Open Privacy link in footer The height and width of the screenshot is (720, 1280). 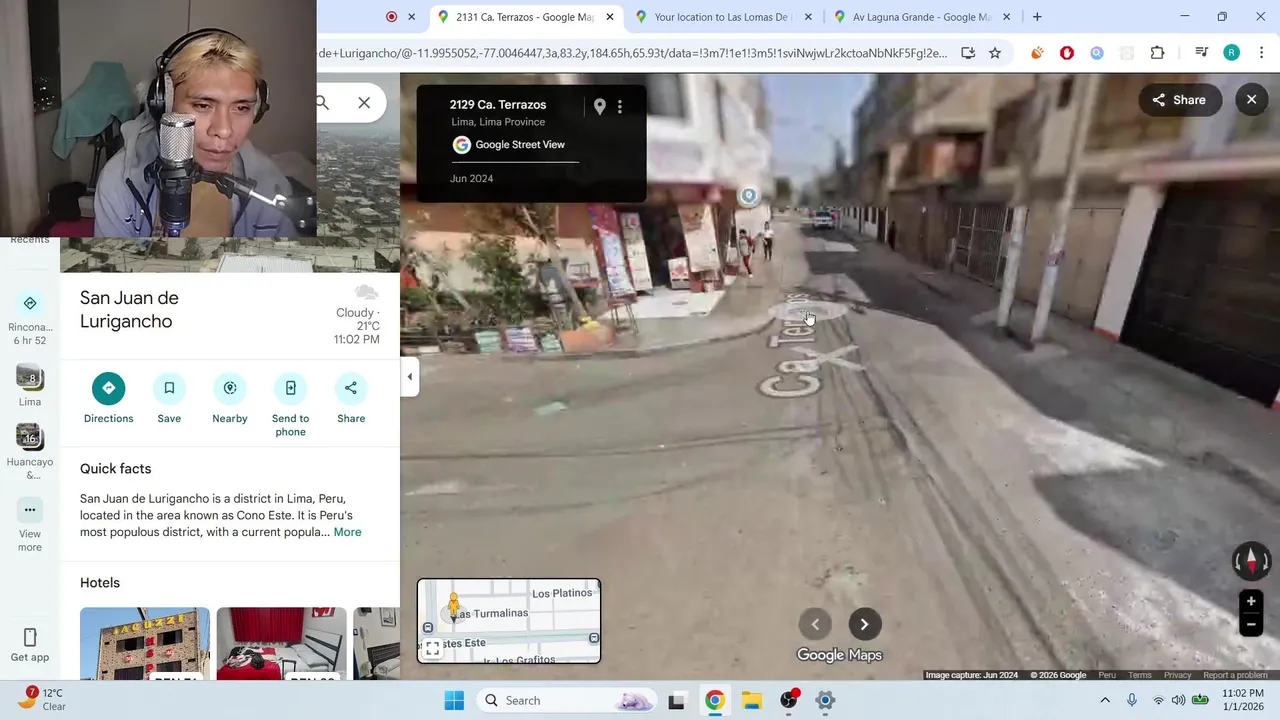(x=1177, y=675)
